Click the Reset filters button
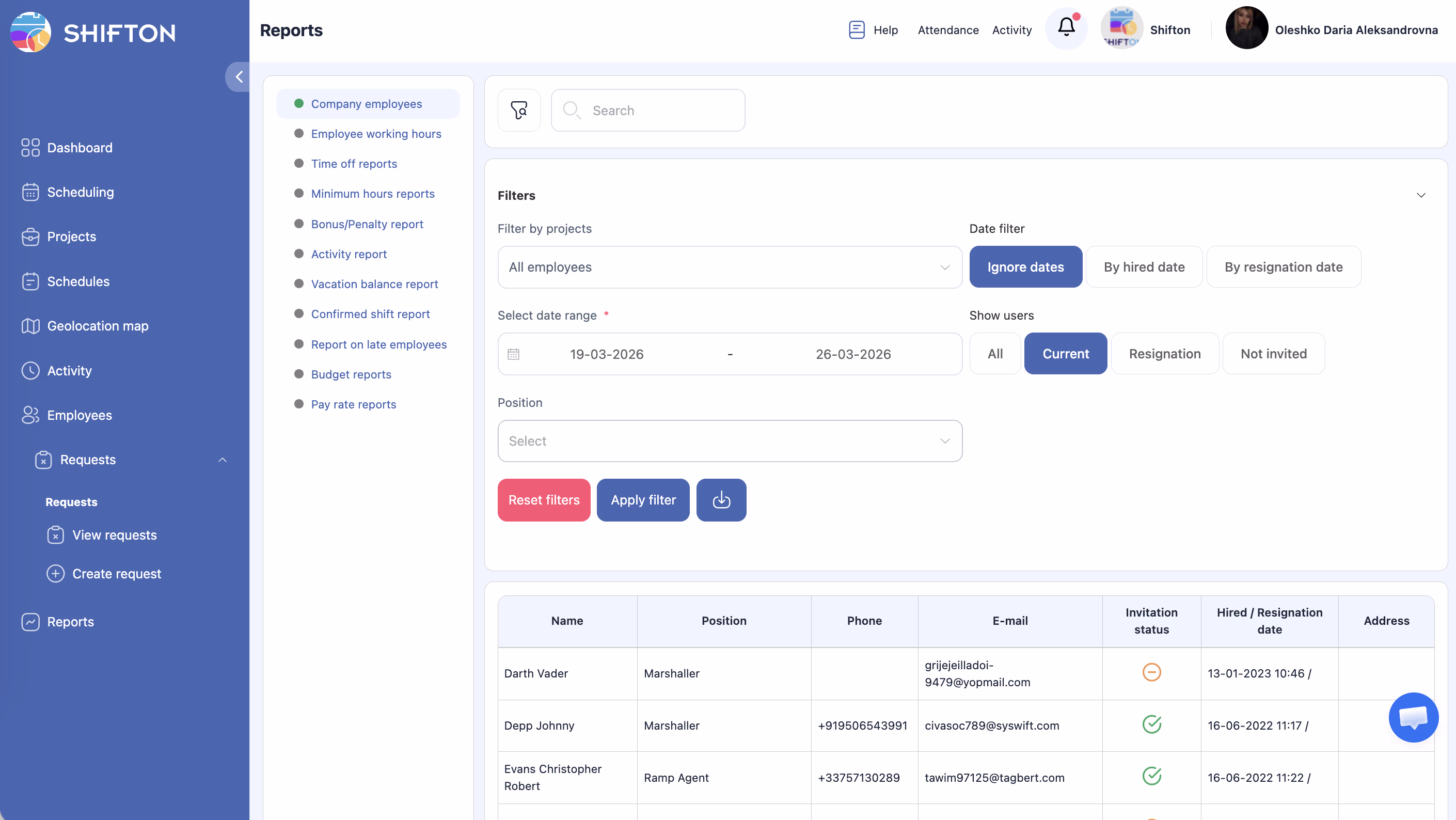Viewport: 1456px width, 820px height. (543, 500)
